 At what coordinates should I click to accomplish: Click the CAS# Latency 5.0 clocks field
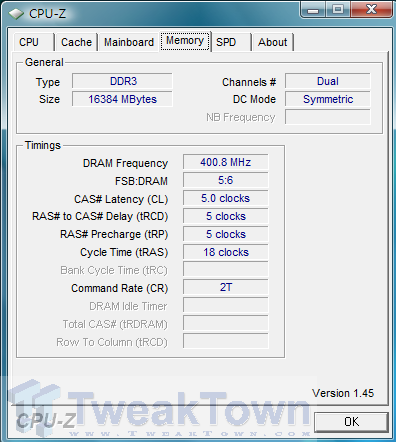(x=226, y=198)
